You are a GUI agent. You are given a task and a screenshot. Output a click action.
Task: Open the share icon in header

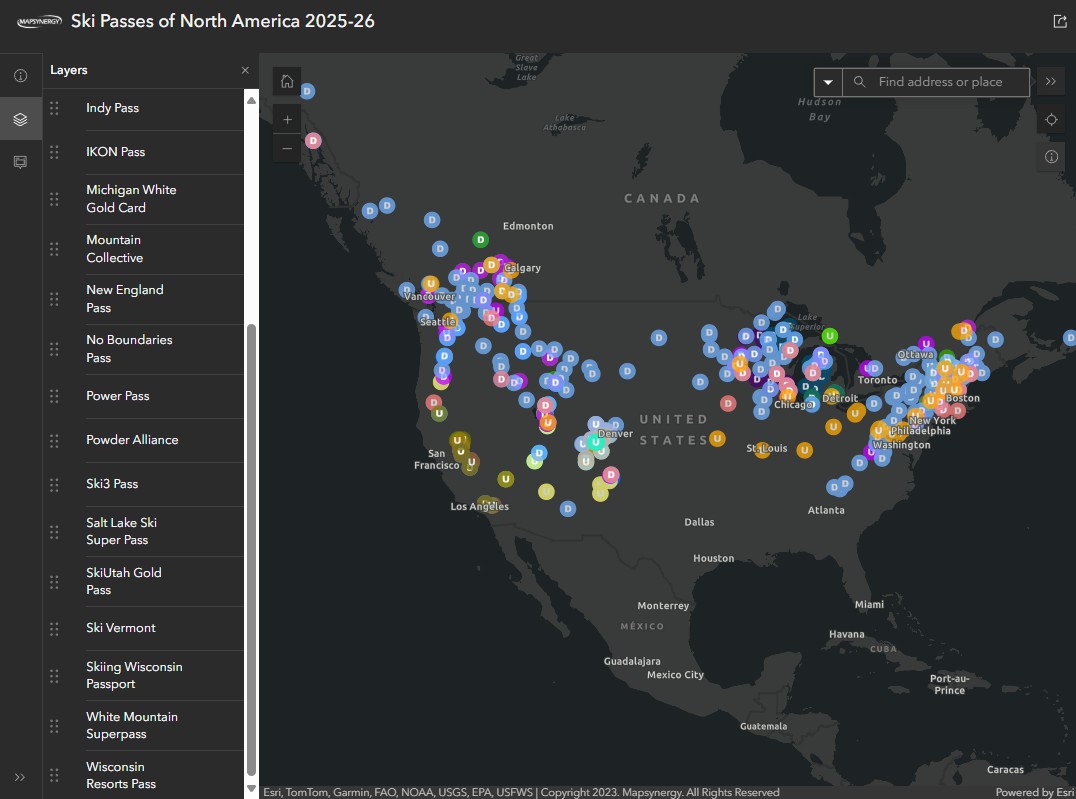[1060, 21]
